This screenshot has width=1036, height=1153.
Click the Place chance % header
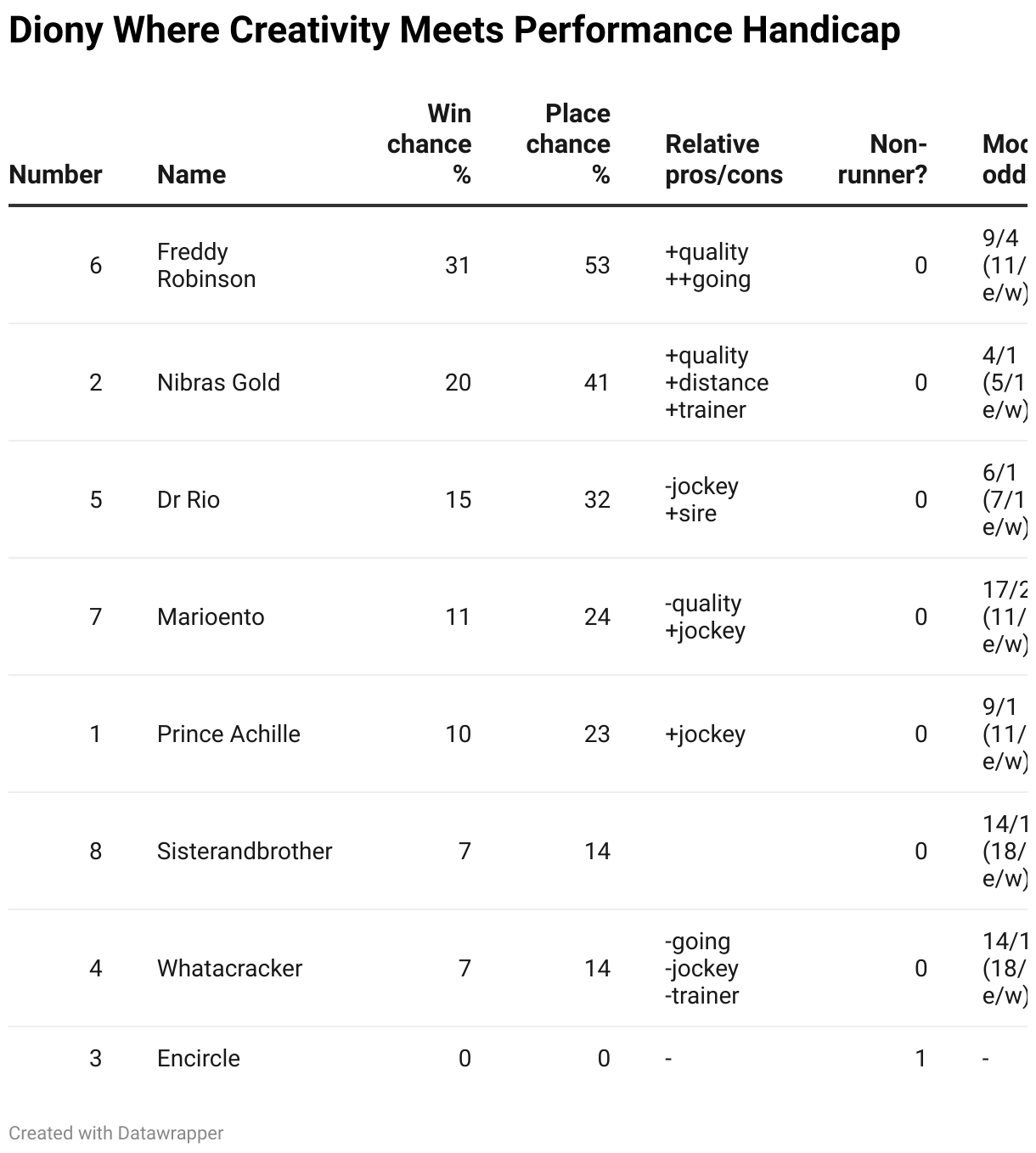click(x=568, y=143)
